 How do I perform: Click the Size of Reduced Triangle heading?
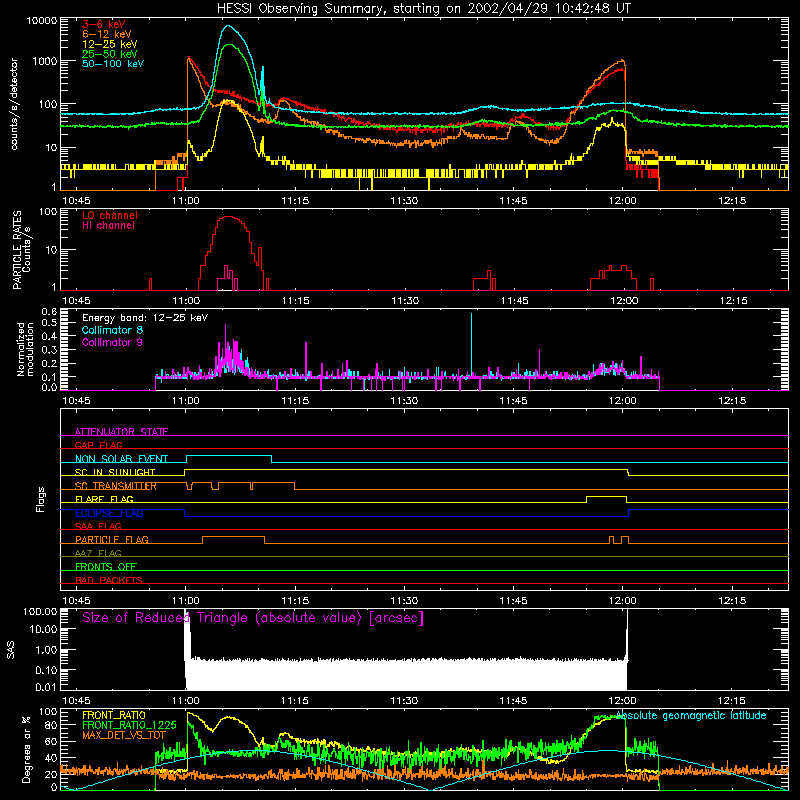253,618
